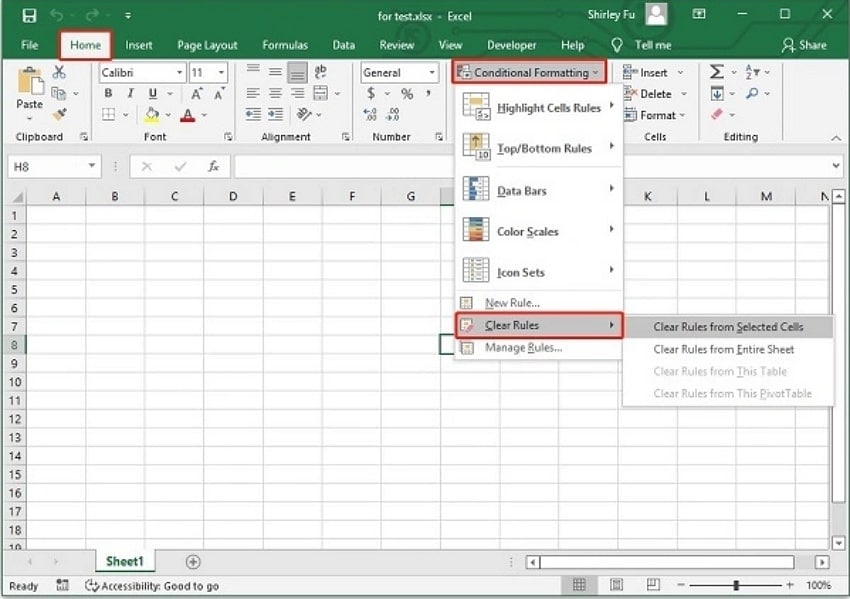Click the Fill Color bucket icon
Image resolution: width=850 pixels, height=599 pixels.
click(x=151, y=113)
